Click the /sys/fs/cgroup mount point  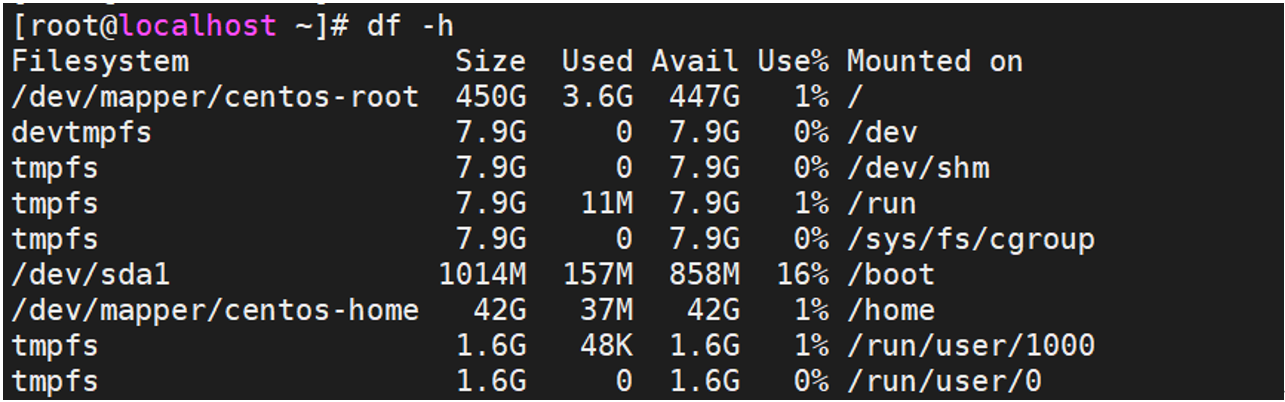point(971,240)
